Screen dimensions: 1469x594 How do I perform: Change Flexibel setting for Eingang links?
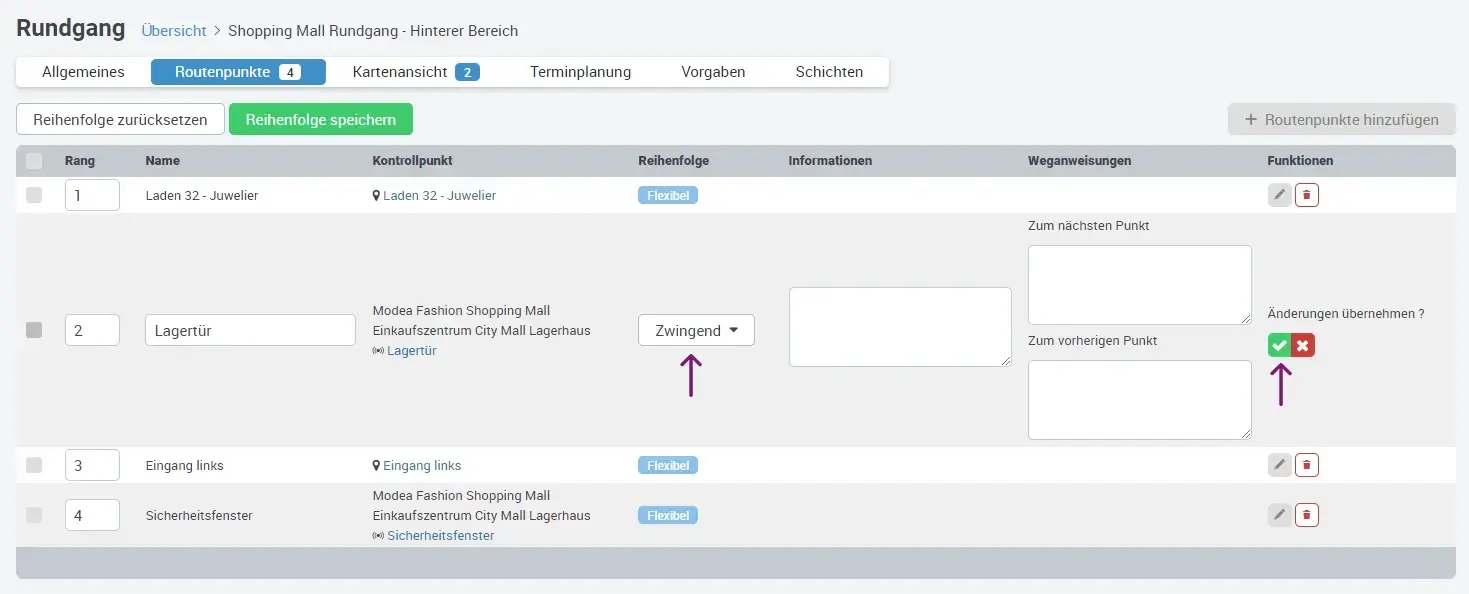click(x=667, y=465)
